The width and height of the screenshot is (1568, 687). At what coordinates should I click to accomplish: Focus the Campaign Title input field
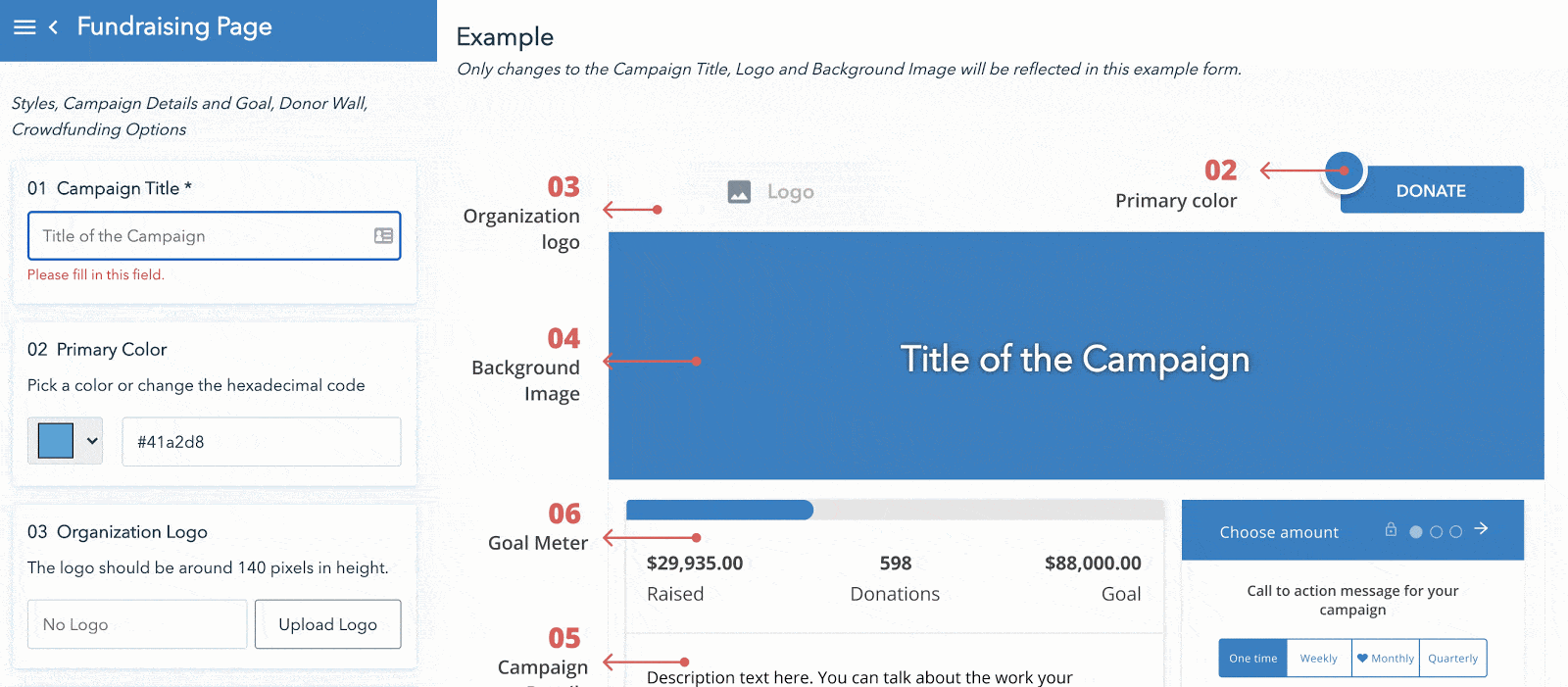[201, 236]
